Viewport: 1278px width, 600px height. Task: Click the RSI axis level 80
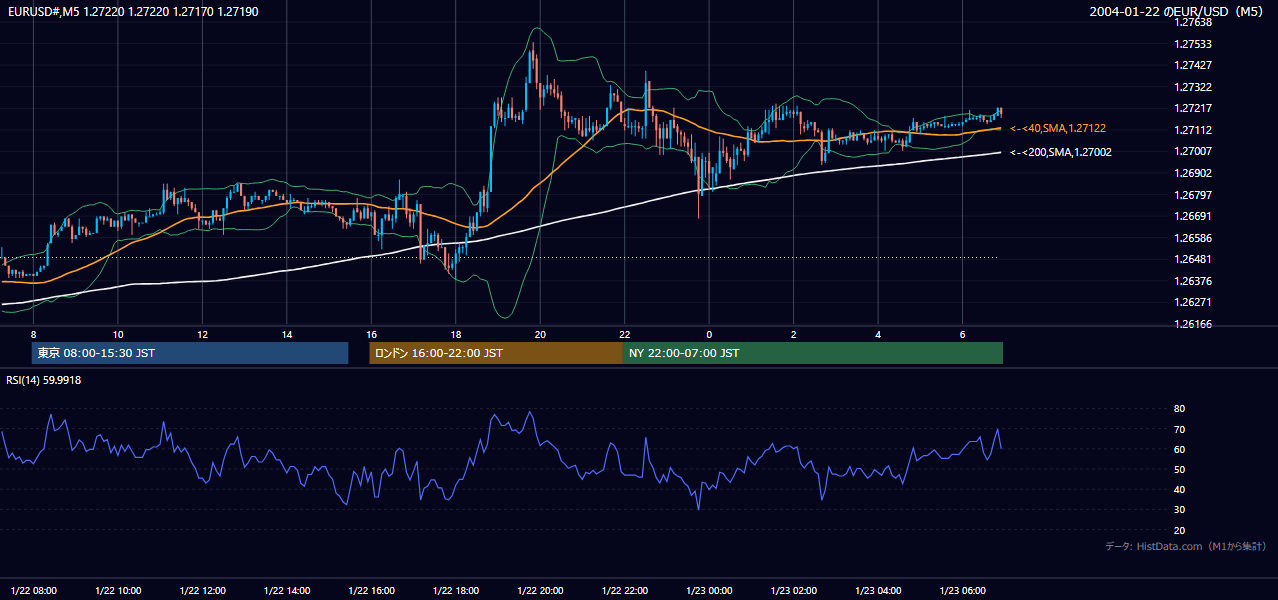pyautogui.click(x=1179, y=409)
